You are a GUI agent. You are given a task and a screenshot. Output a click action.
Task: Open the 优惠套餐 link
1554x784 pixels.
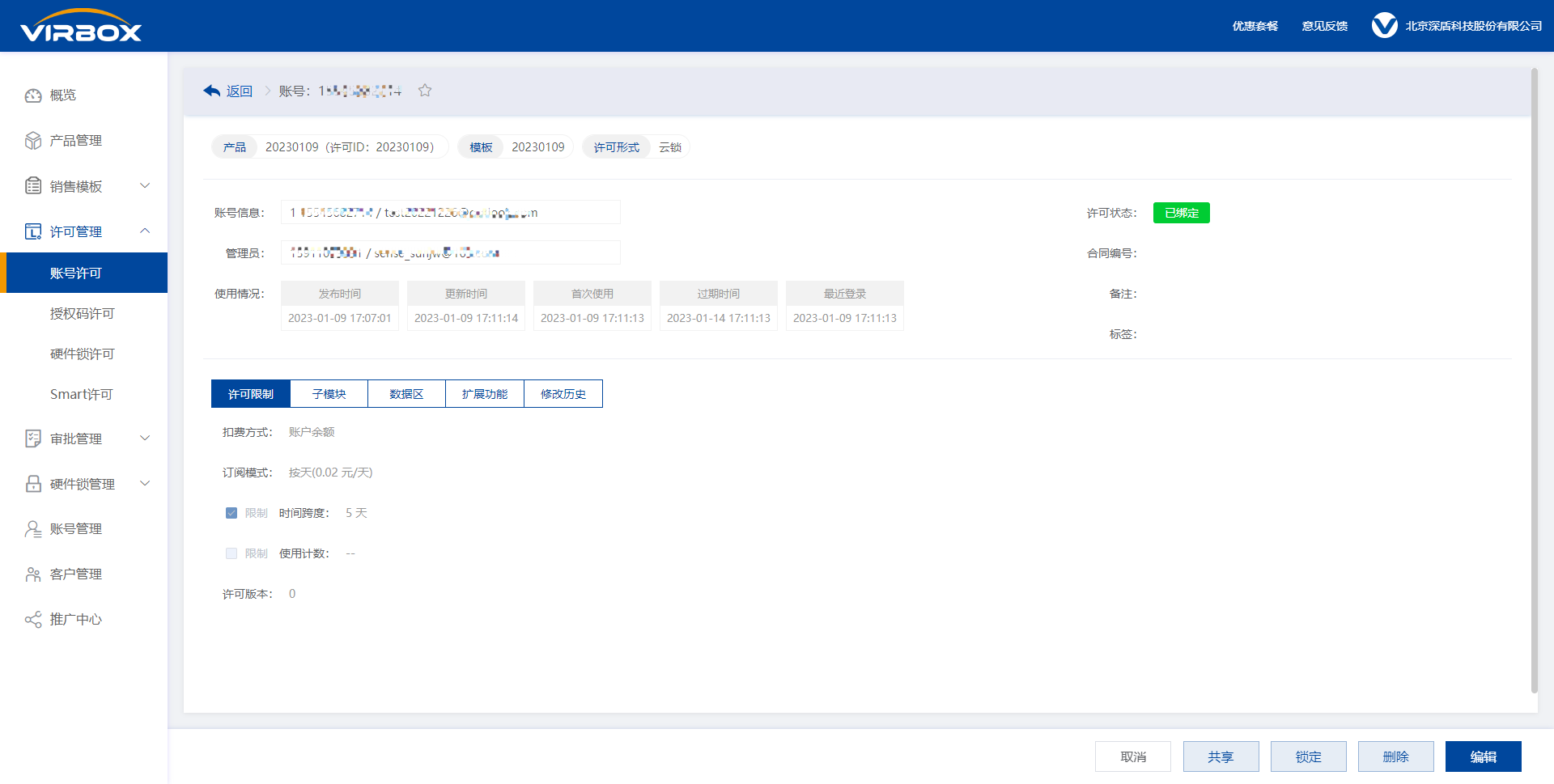point(1255,26)
